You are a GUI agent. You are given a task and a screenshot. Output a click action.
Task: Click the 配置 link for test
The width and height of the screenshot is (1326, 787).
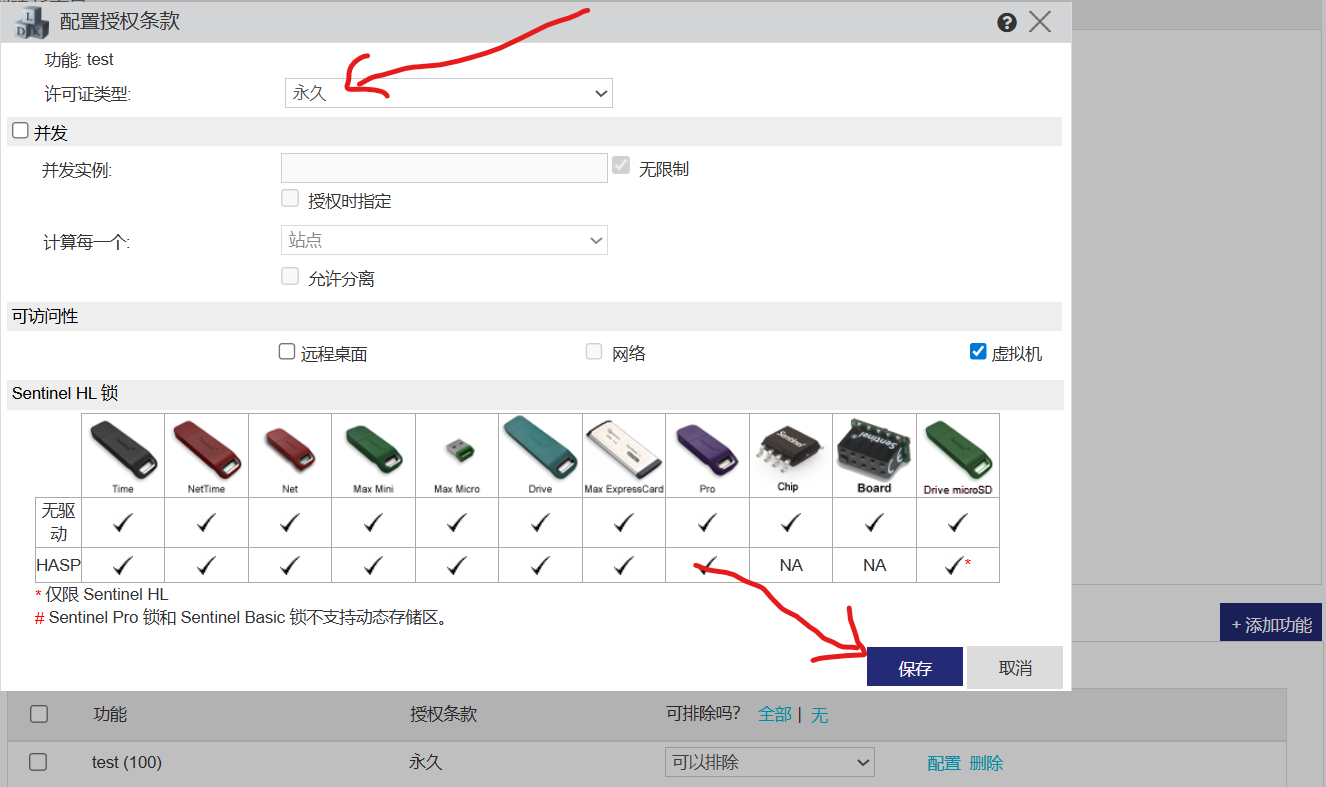point(944,763)
